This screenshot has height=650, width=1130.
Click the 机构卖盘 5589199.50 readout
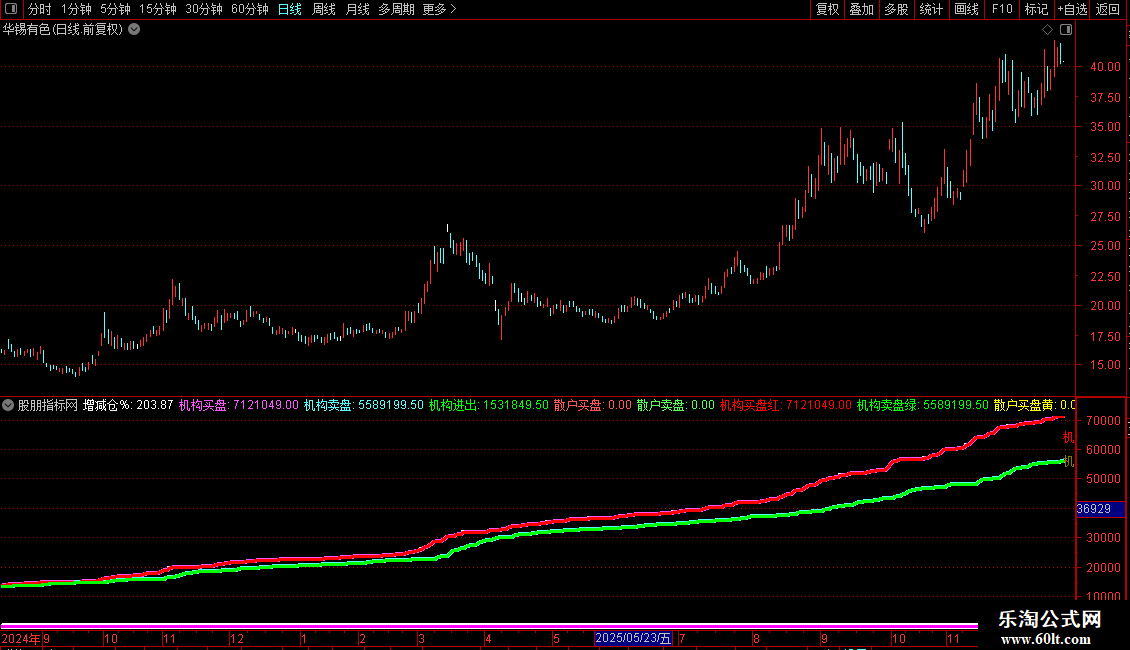tap(363, 405)
